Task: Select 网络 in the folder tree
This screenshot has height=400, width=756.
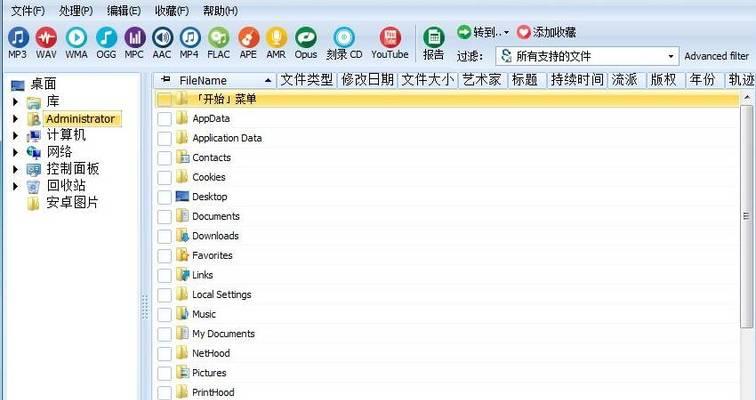Action: pyautogui.click(x=59, y=152)
